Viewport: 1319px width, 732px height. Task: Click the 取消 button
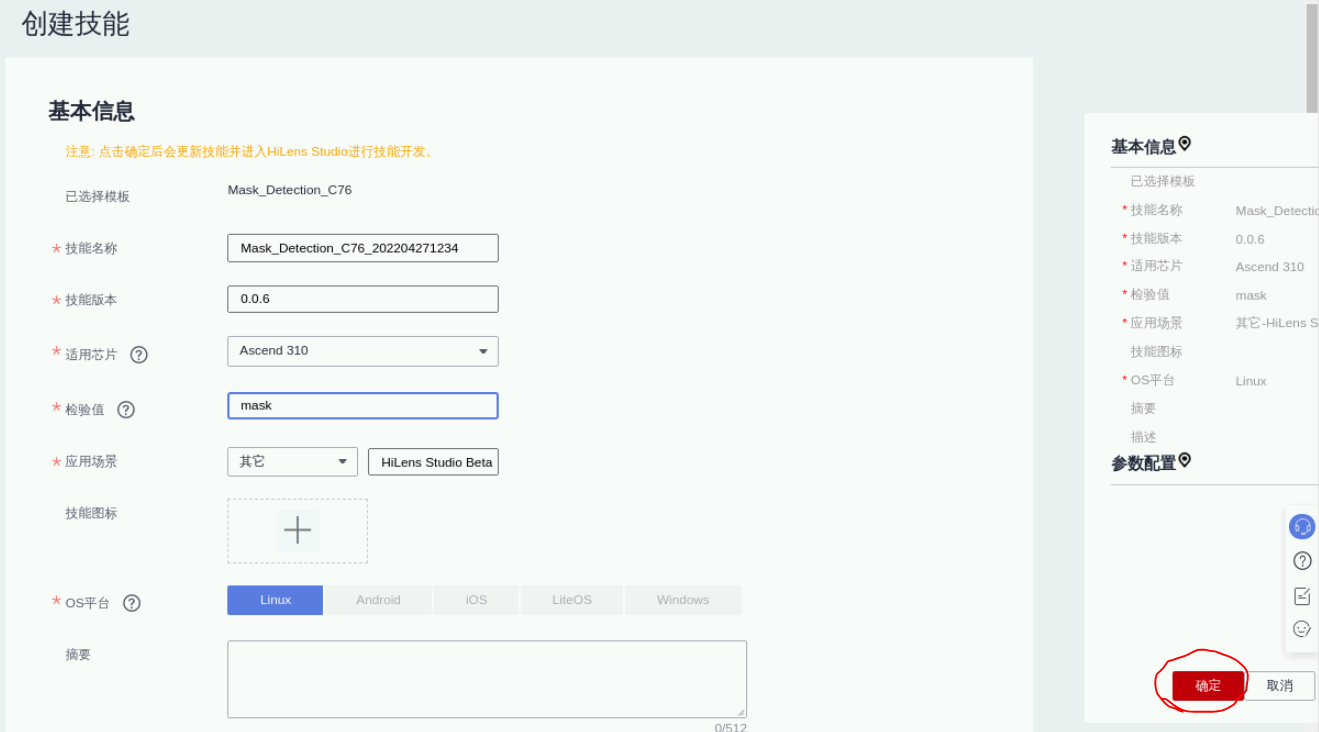pyautogui.click(x=1279, y=685)
